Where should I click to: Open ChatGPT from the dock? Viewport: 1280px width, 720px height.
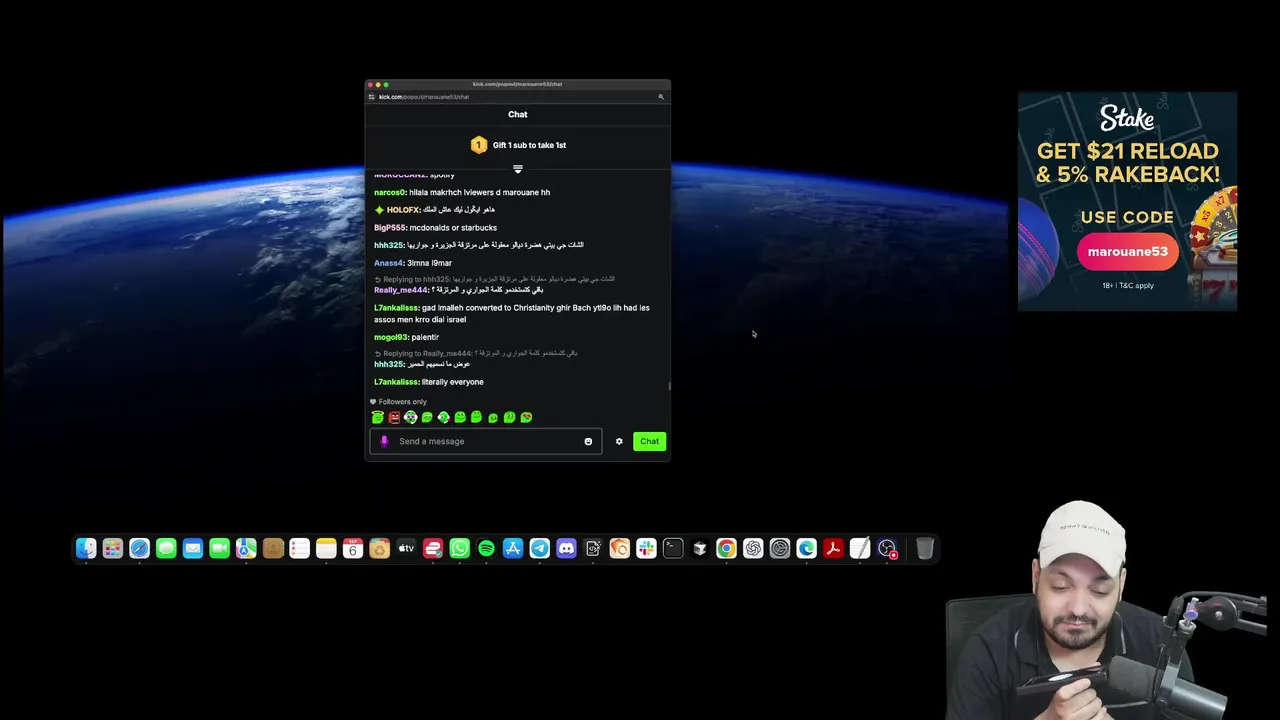(753, 548)
